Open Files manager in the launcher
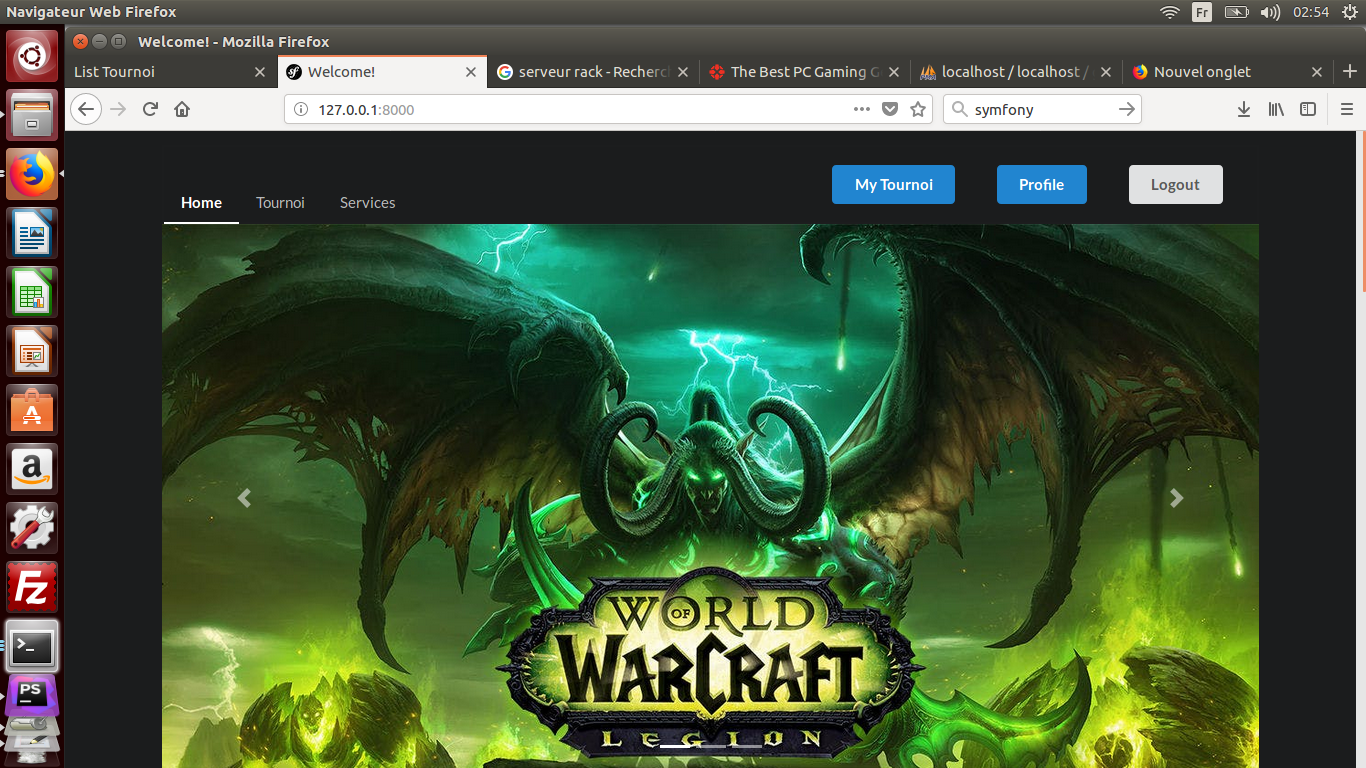This screenshot has width=1366, height=768. pos(33,114)
